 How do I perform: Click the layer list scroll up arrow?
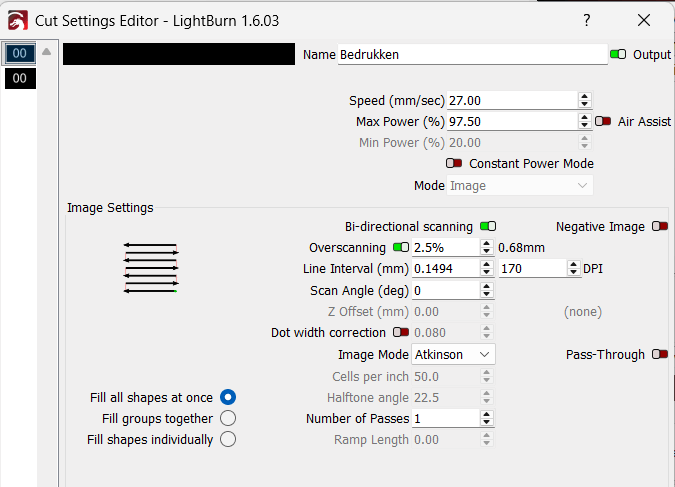click(x=46, y=52)
